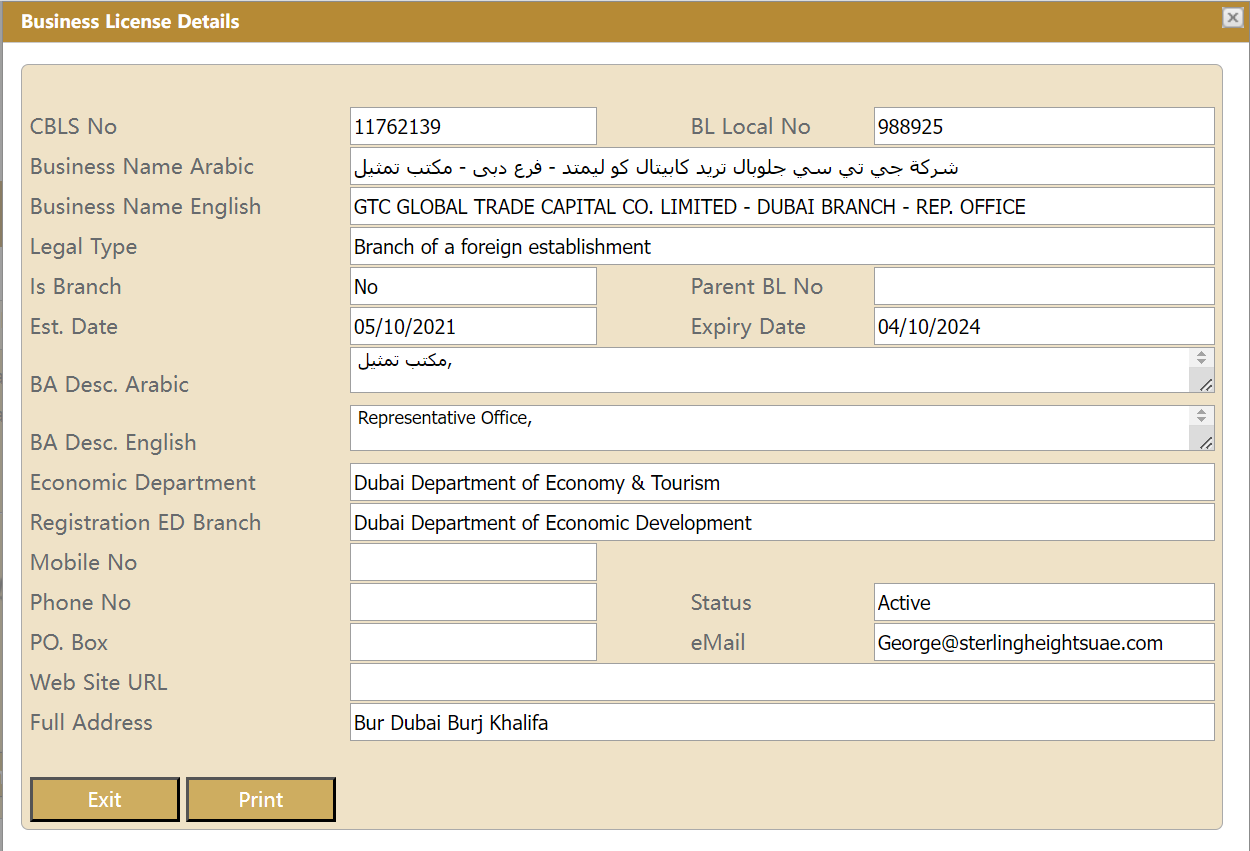Viewport: 1250px width, 851px height.
Task: Click the BA Desc. Arabic label
Action: (109, 384)
